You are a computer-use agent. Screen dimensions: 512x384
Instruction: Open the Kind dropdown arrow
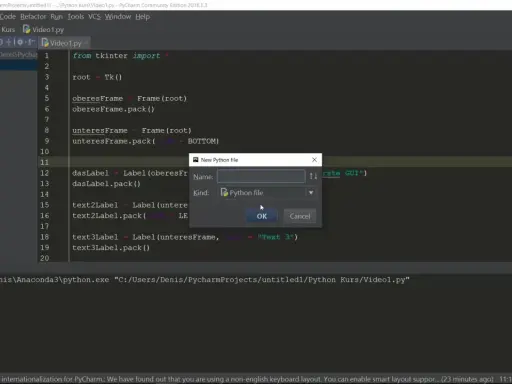[311, 193]
